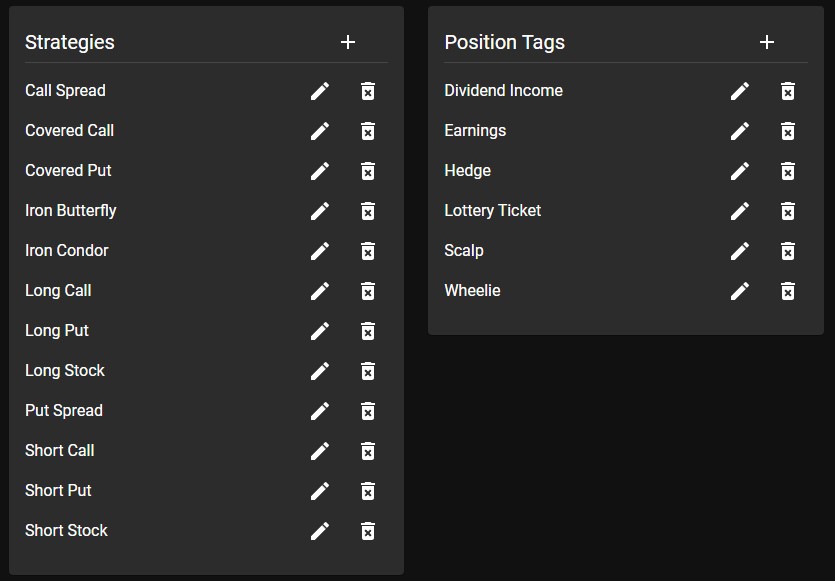This screenshot has height=581, width=835.
Task: Edit the Put Spread strategy
Action: pyautogui.click(x=320, y=411)
